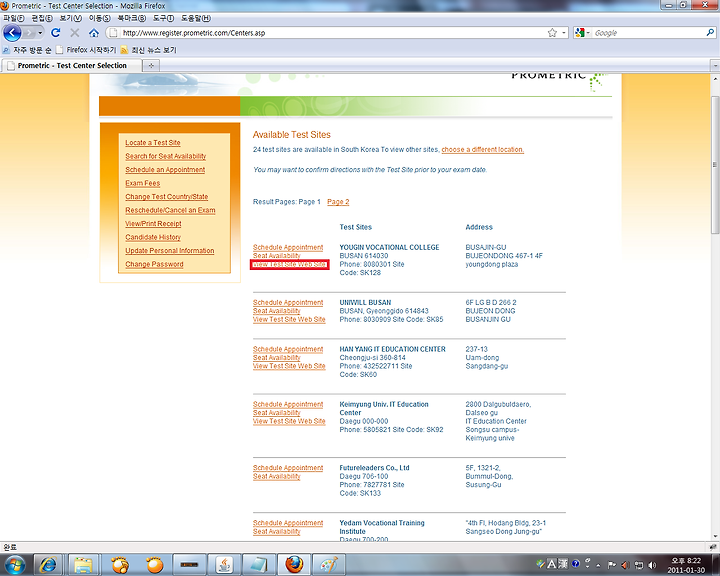Open Candidate History link
Screen dimensions: 720x576
(x=153, y=237)
